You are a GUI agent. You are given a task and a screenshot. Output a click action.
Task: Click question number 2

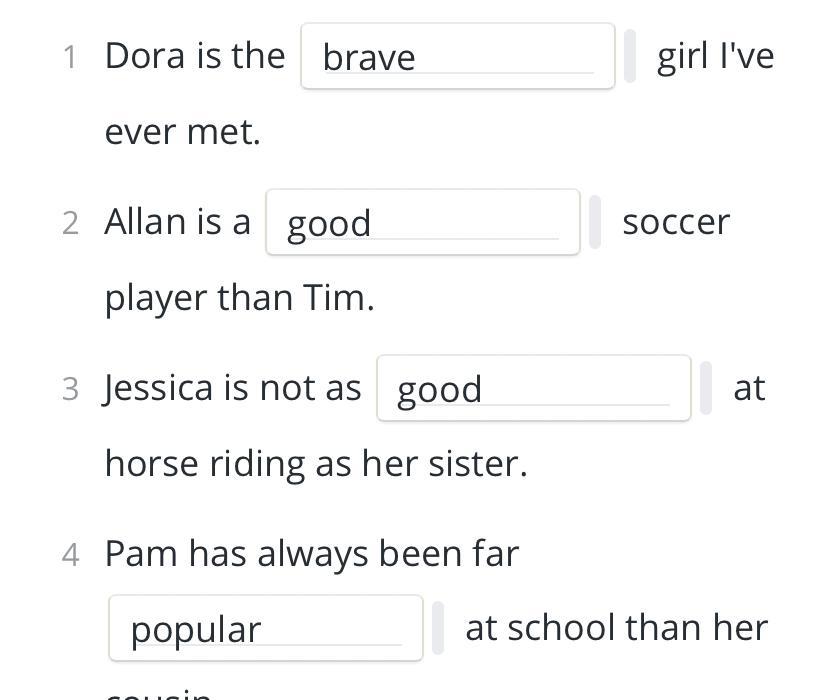coord(70,223)
